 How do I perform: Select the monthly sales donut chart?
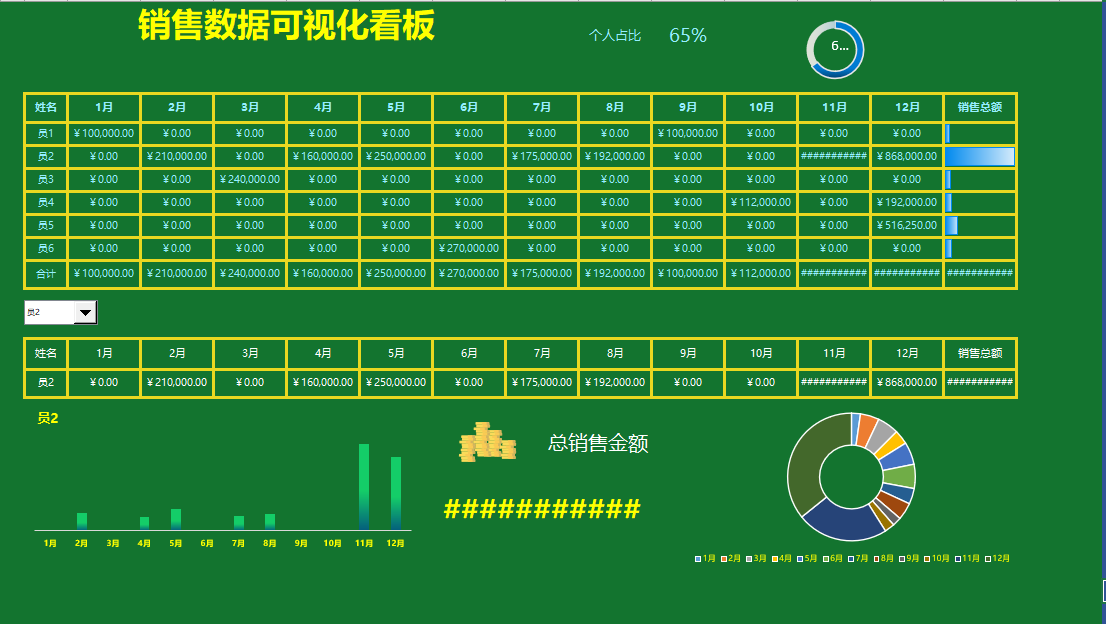851,477
